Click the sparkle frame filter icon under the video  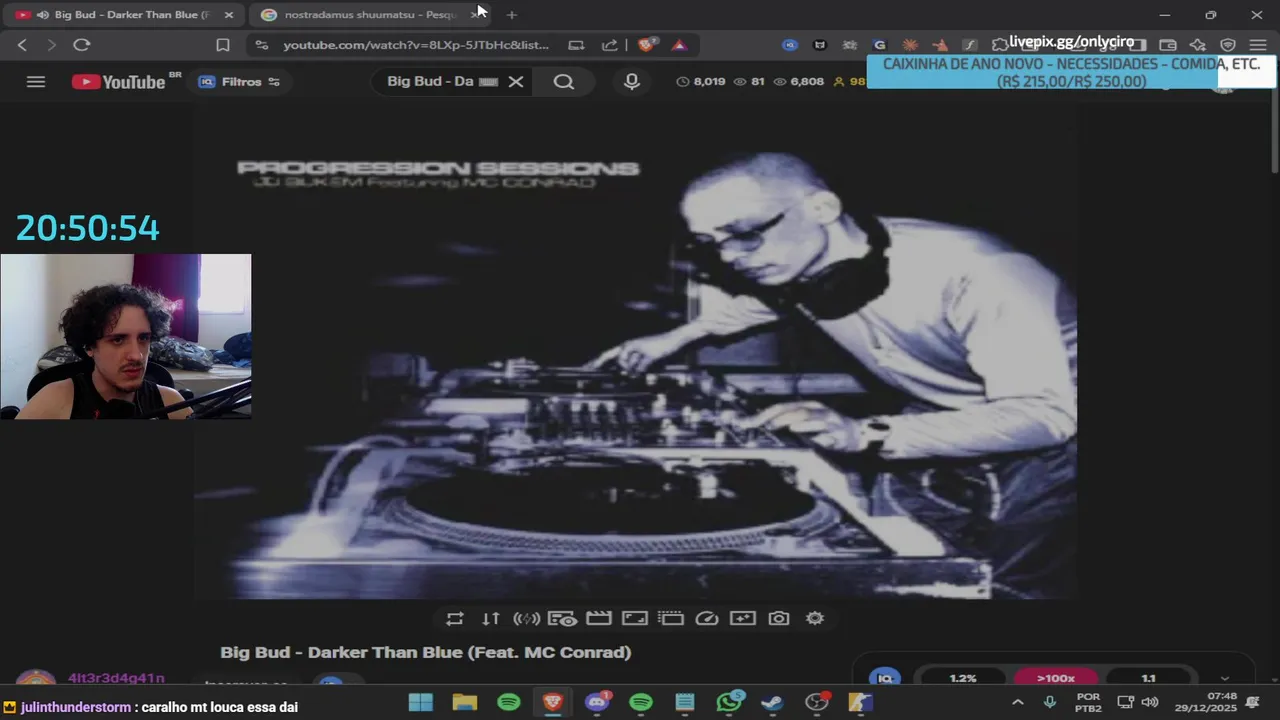click(x=743, y=619)
